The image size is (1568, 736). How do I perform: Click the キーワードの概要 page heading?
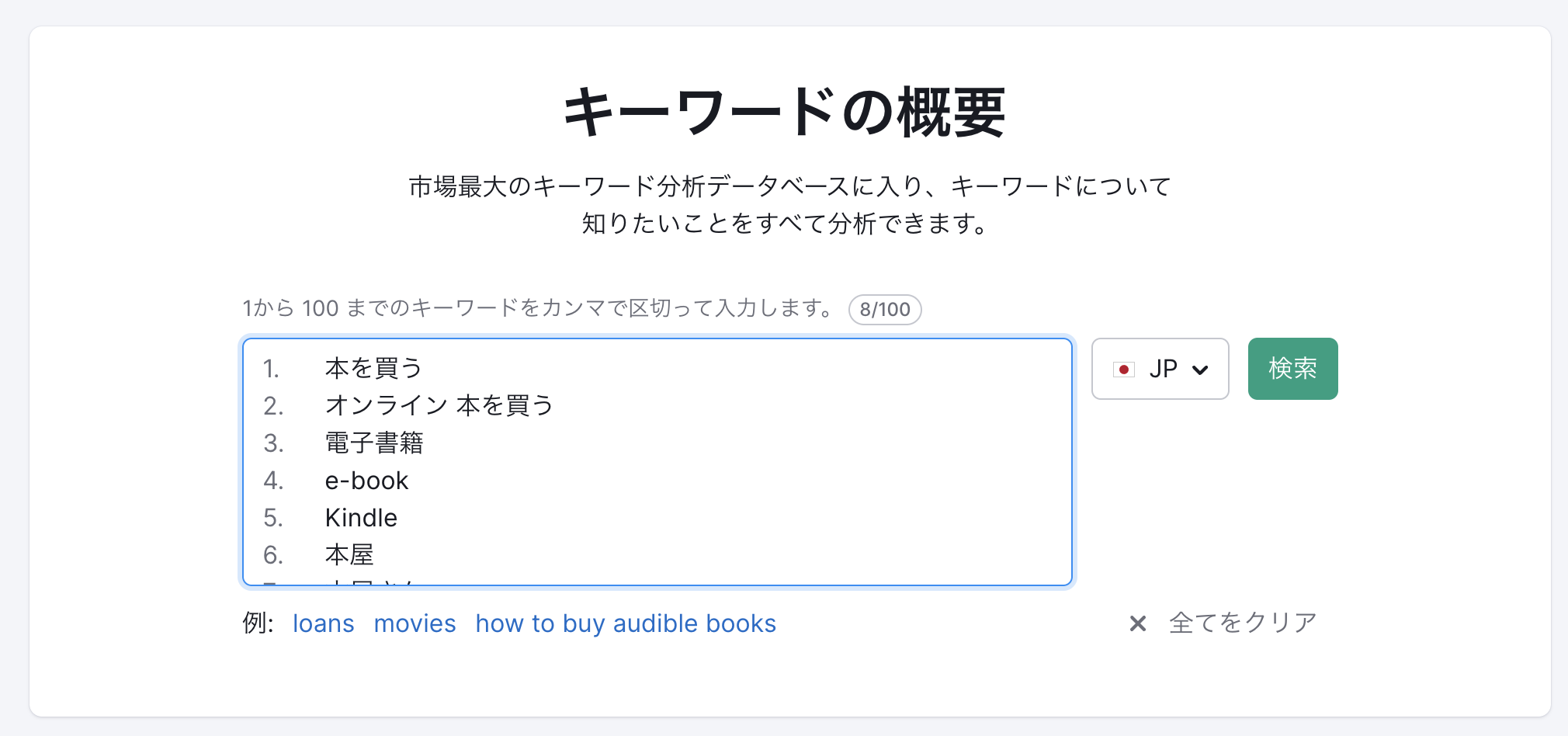pos(784,111)
